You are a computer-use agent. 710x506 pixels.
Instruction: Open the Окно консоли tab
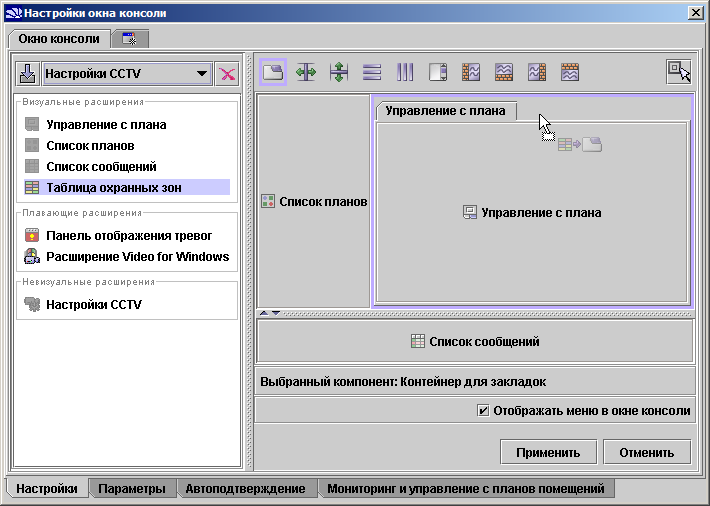coord(59,39)
